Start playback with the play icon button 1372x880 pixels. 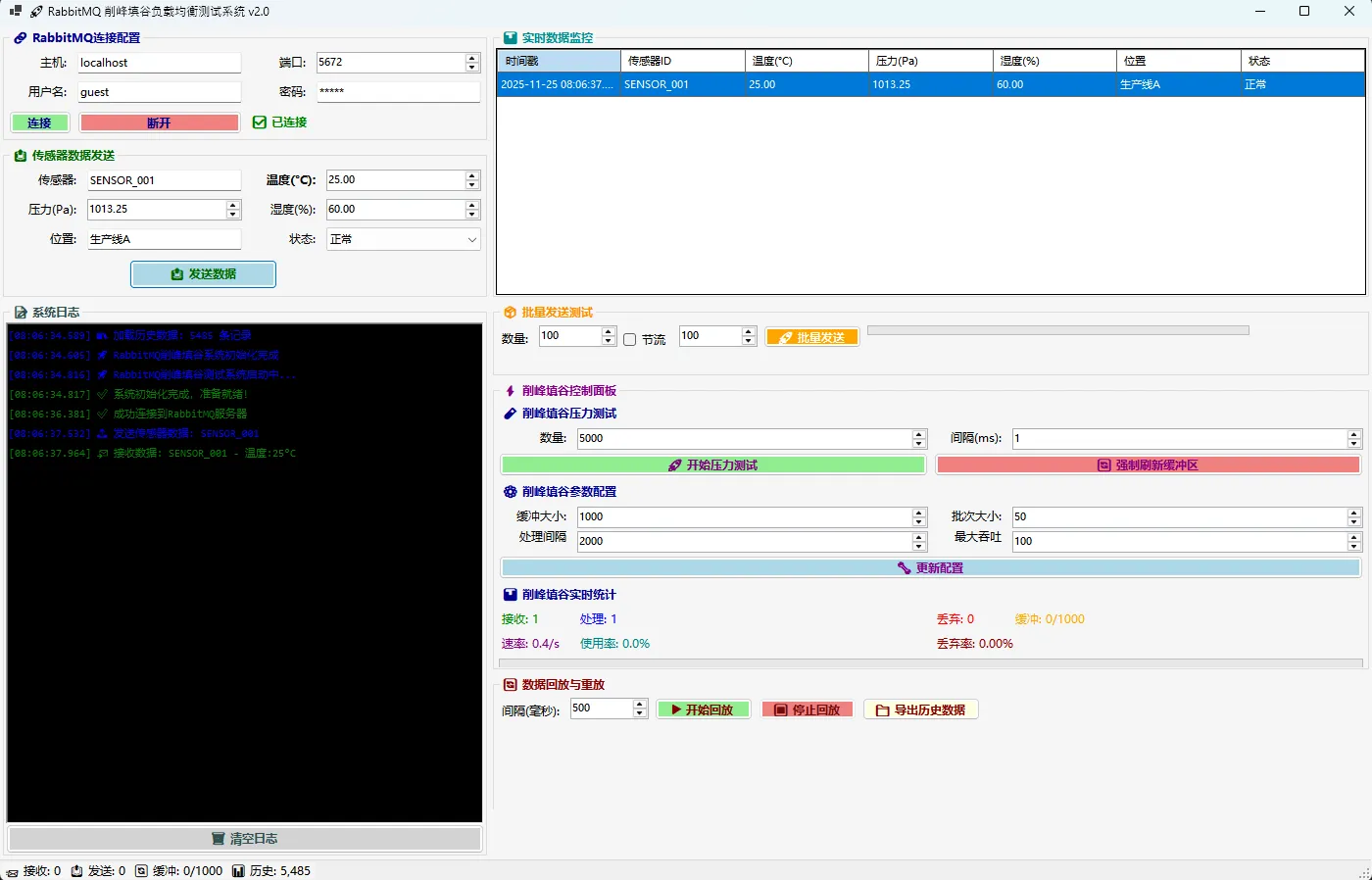click(x=703, y=709)
